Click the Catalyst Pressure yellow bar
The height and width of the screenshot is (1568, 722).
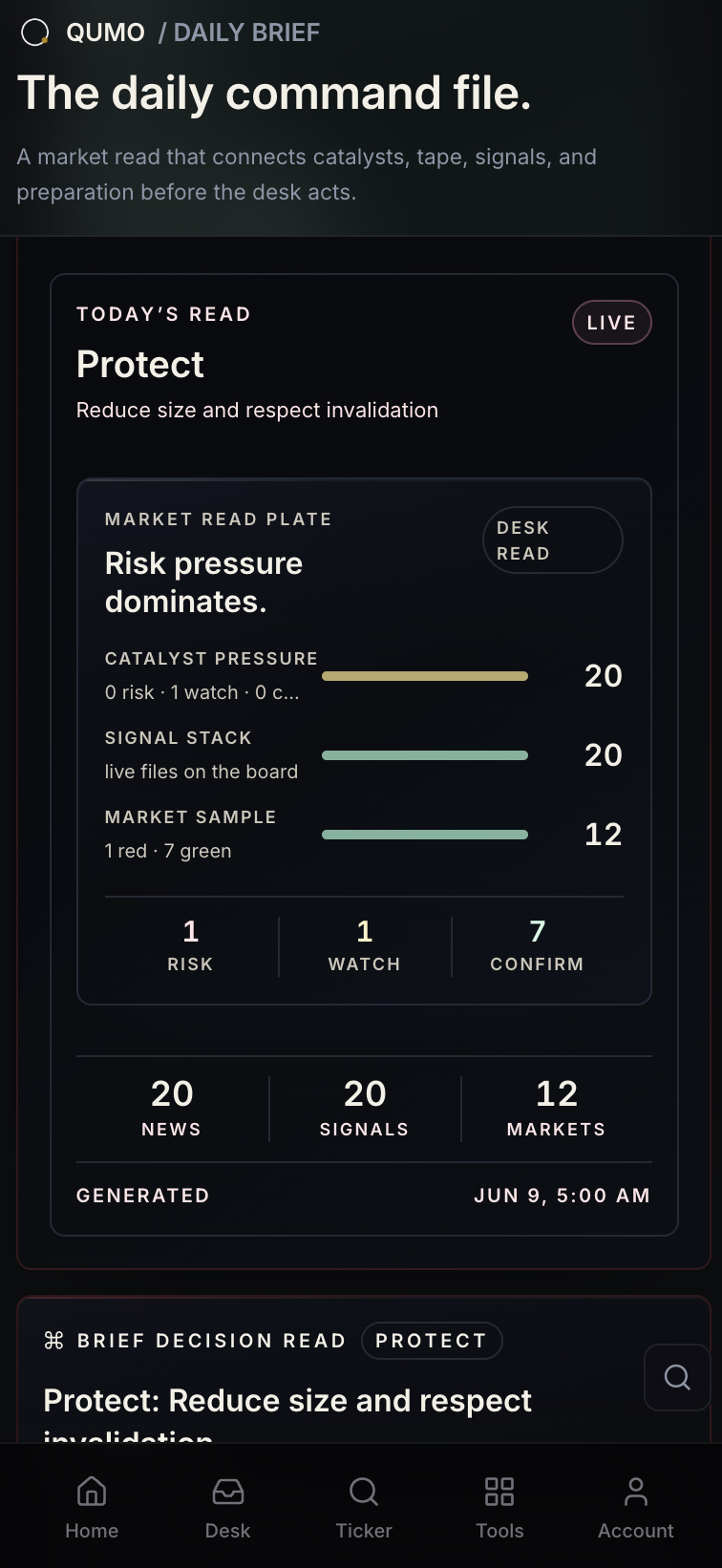pos(425,676)
